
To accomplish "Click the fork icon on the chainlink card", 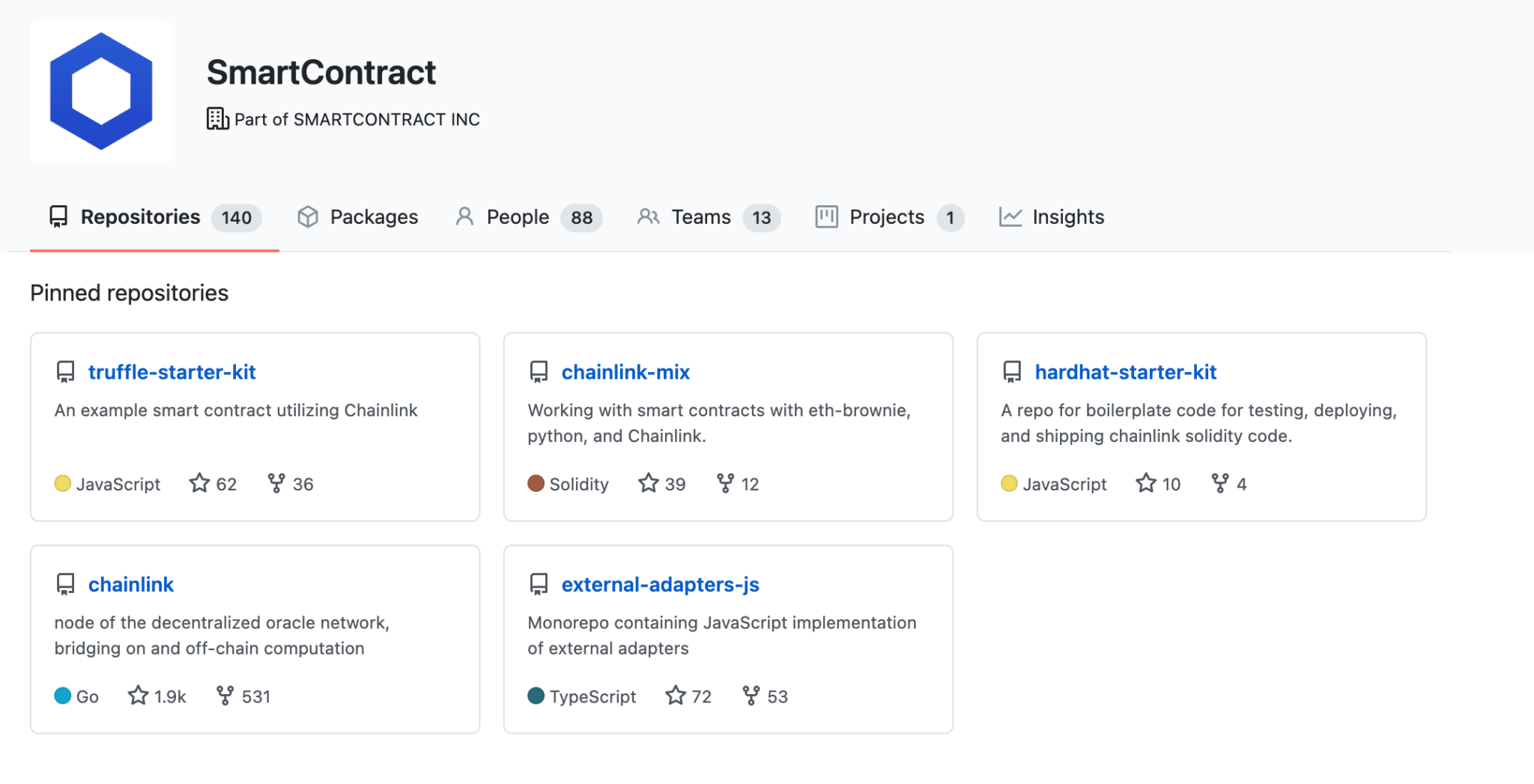I will click(224, 696).
